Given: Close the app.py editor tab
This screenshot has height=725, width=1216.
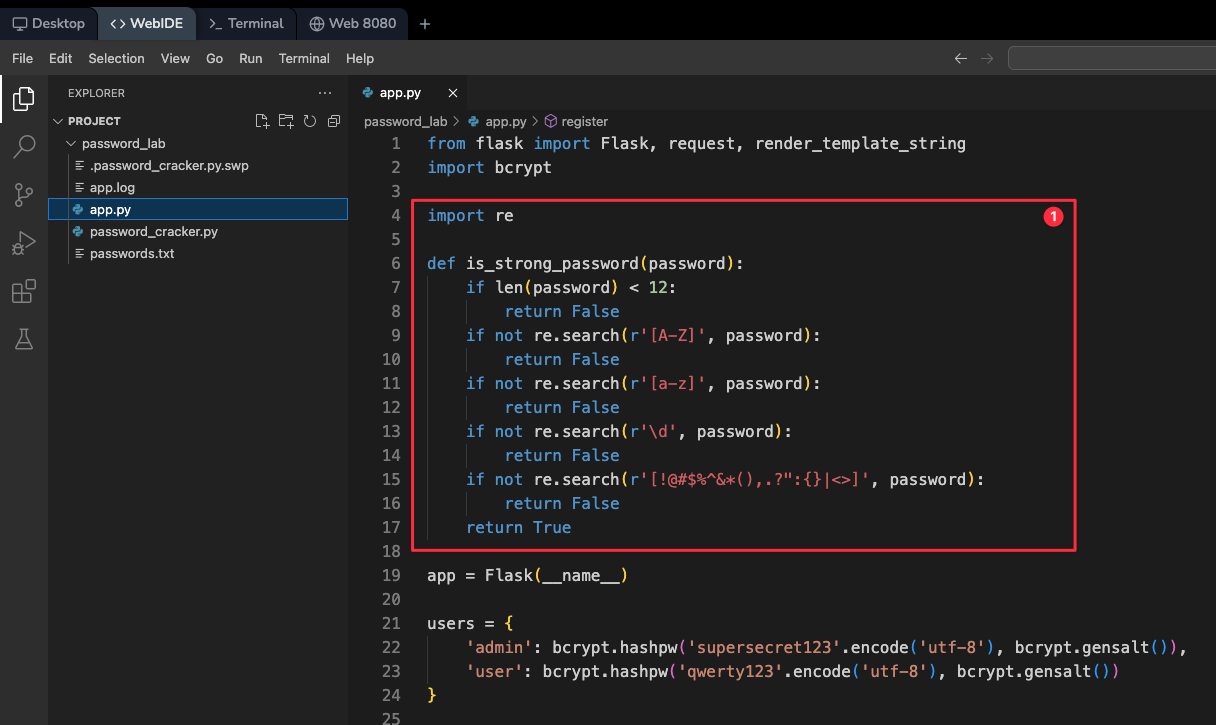Looking at the screenshot, I should point(452,93).
